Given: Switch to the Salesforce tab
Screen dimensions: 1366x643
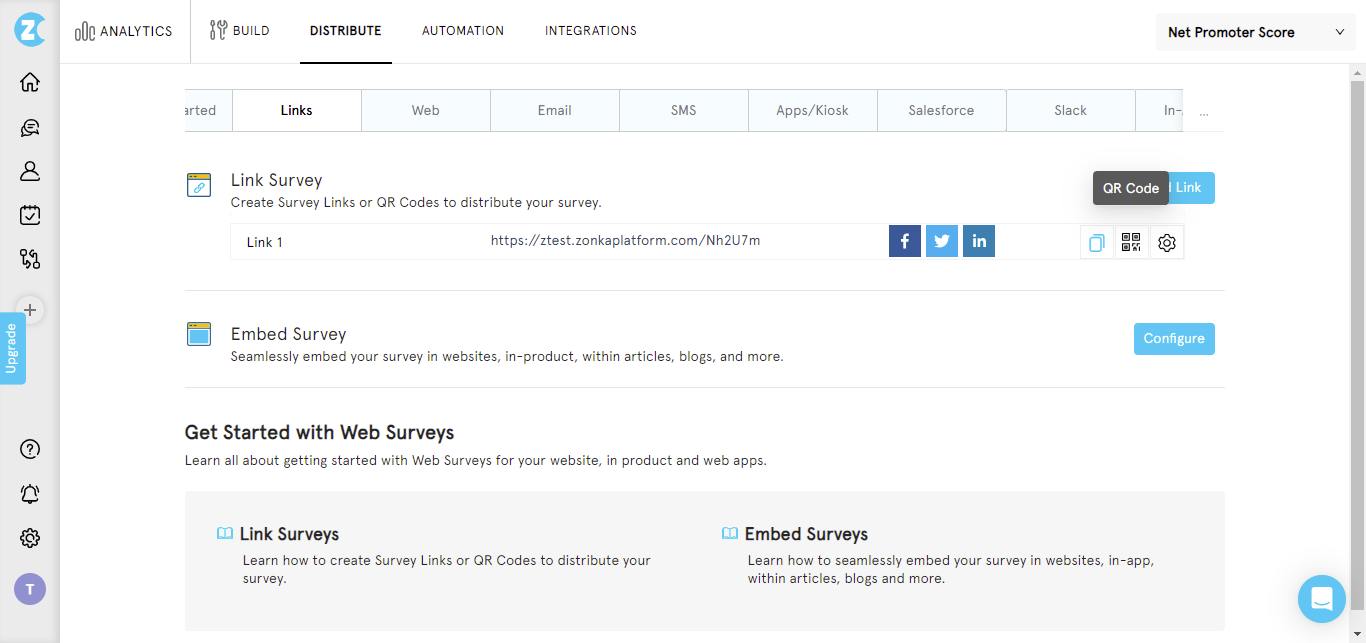Looking at the screenshot, I should tap(940, 110).
